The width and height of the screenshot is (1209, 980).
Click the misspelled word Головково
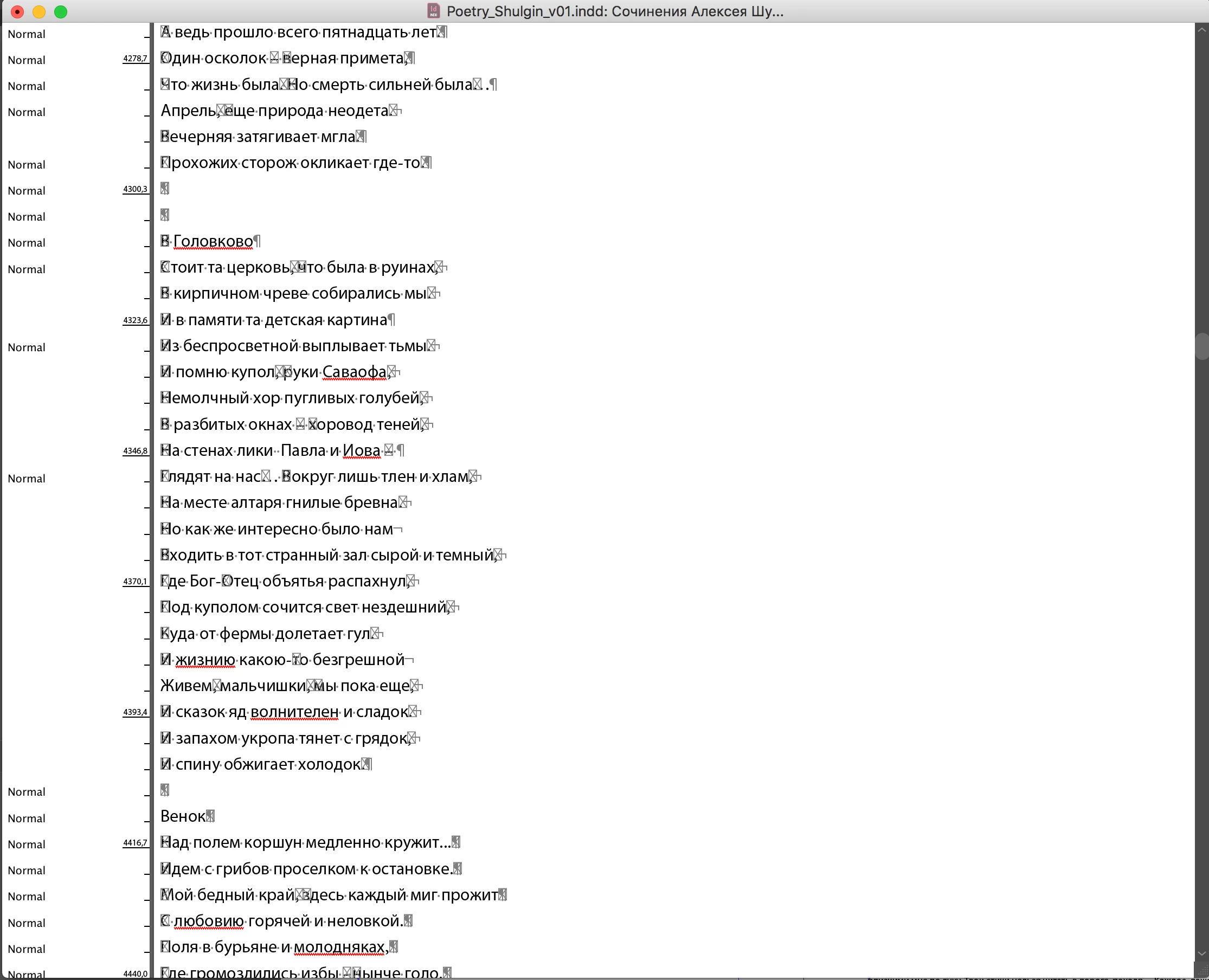(x=213, y=242)
